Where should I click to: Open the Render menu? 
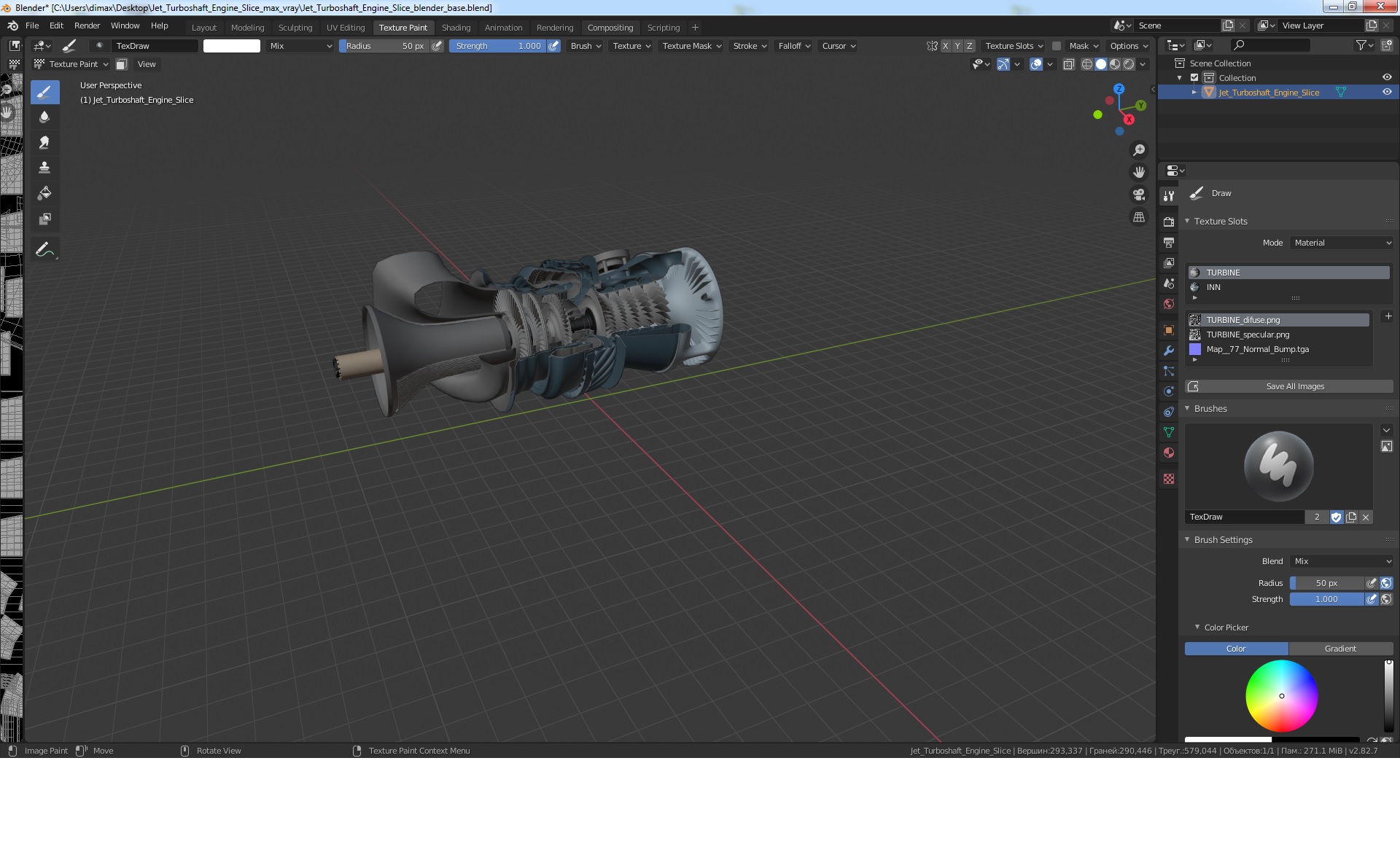pyautogui.click(x=87, y=26)
